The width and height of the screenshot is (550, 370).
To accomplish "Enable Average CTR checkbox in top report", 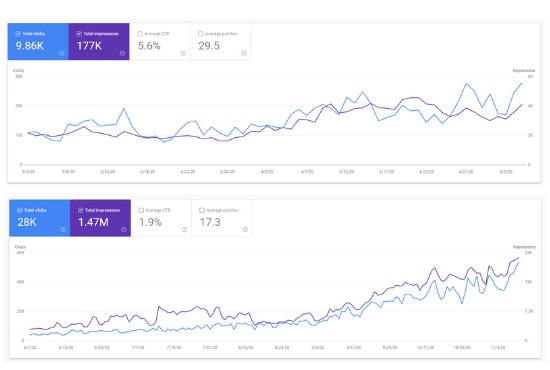I will click(140, 34).
